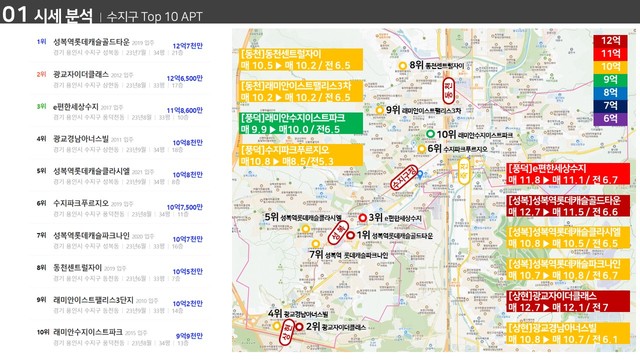
Task: Select the [상현]광교자이더클래스 info box
Action: (568, 301)
